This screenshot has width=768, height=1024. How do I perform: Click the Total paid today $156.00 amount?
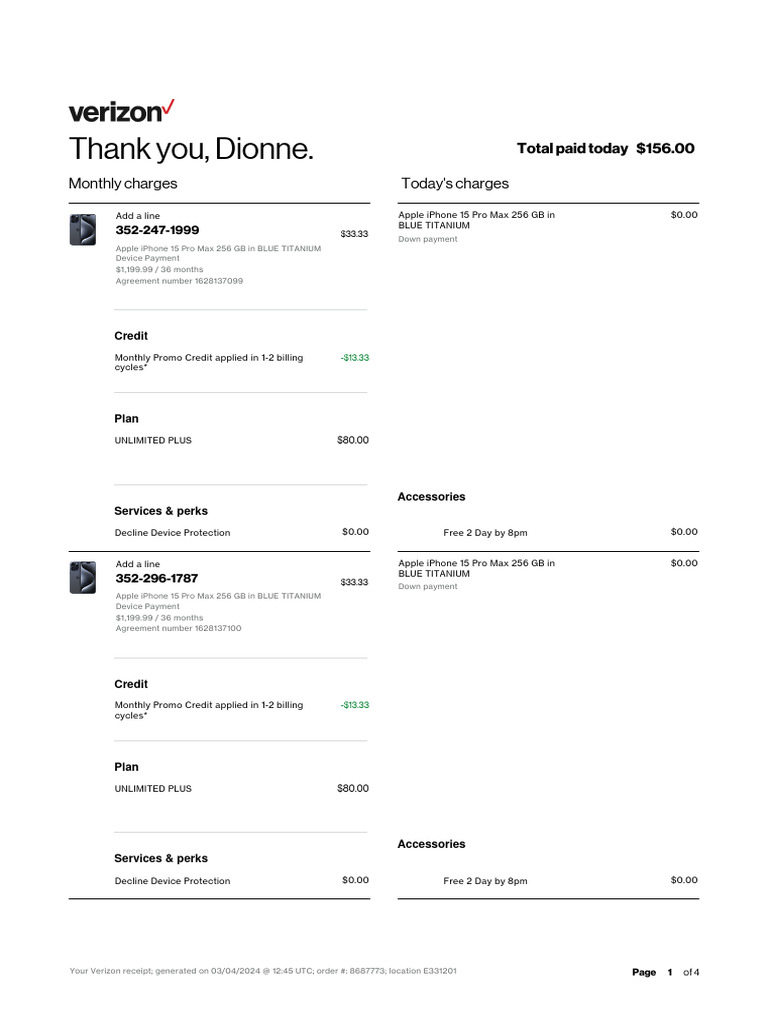point(664,148)
